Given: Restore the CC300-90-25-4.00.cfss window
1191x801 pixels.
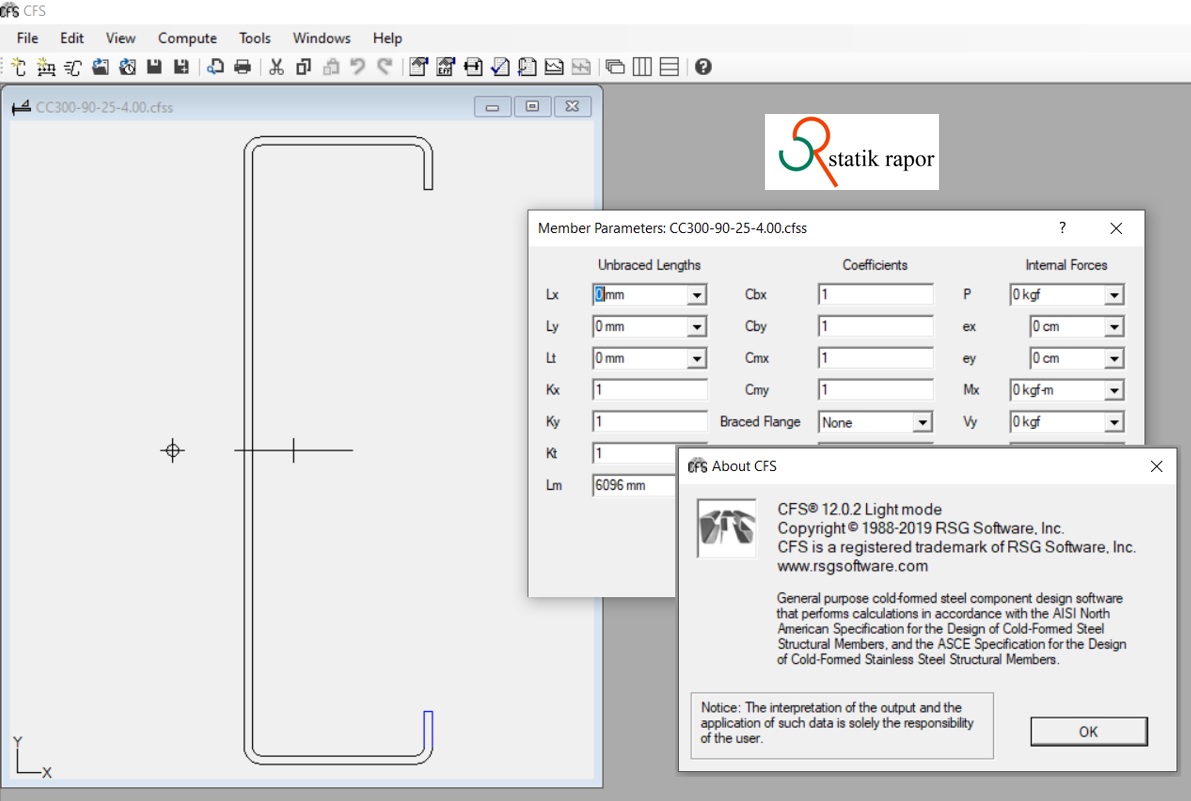Looking at the screenshot, I should point(532,106).
